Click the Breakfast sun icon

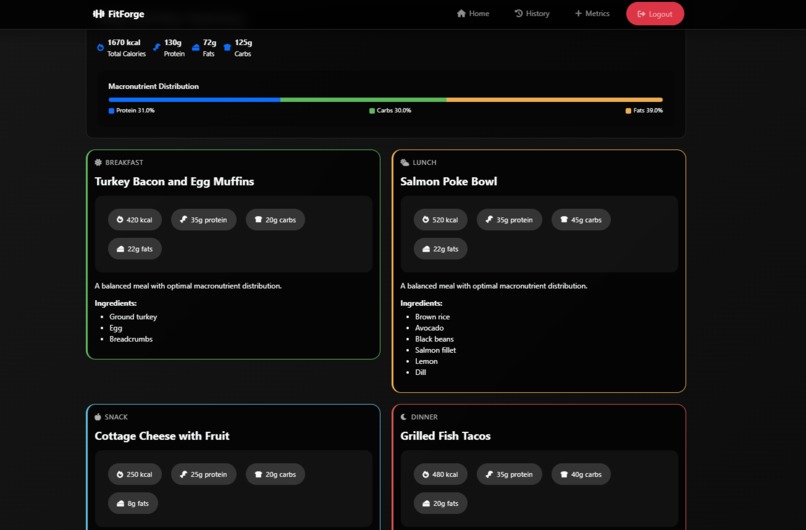point(98,162)
